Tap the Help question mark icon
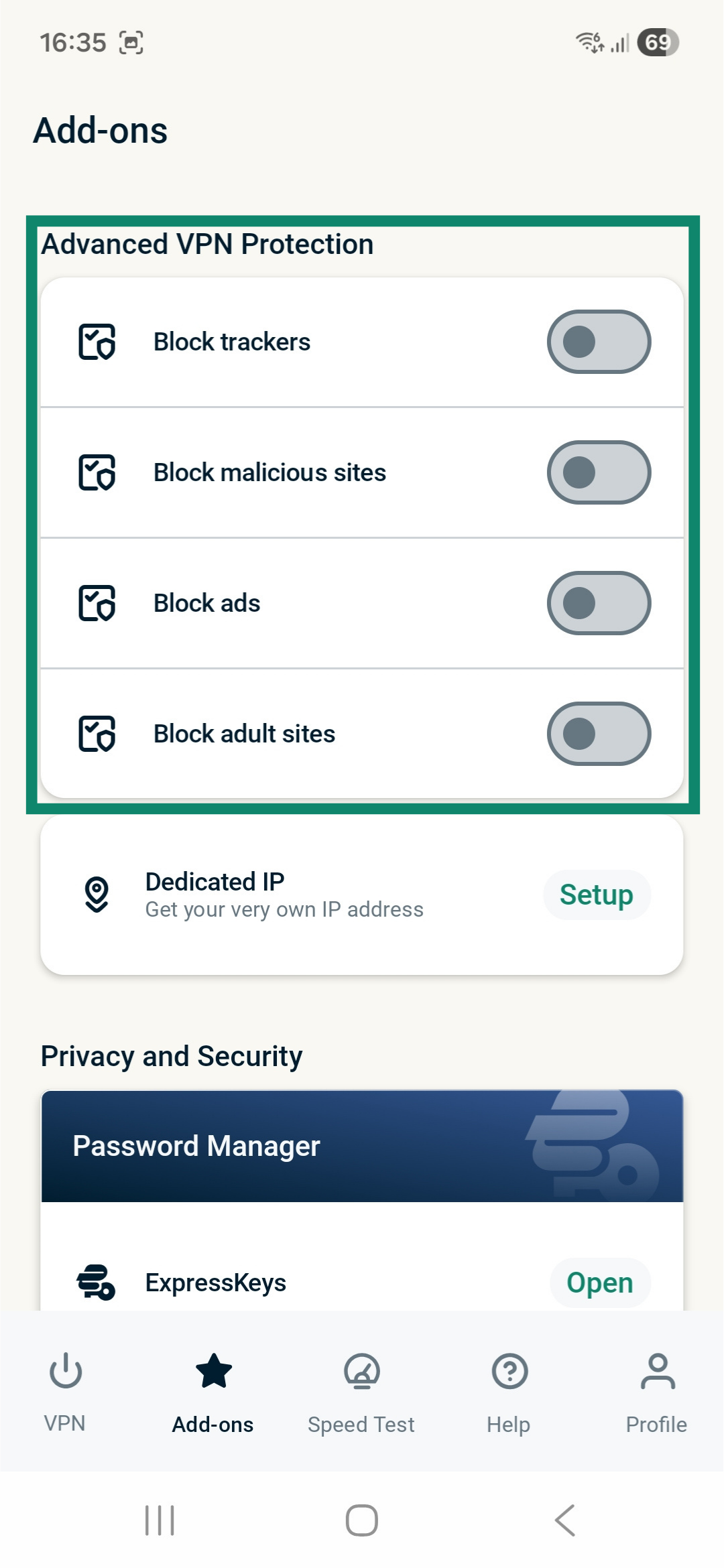Viewport: 724px width, 1568px height. [509, 1371]
